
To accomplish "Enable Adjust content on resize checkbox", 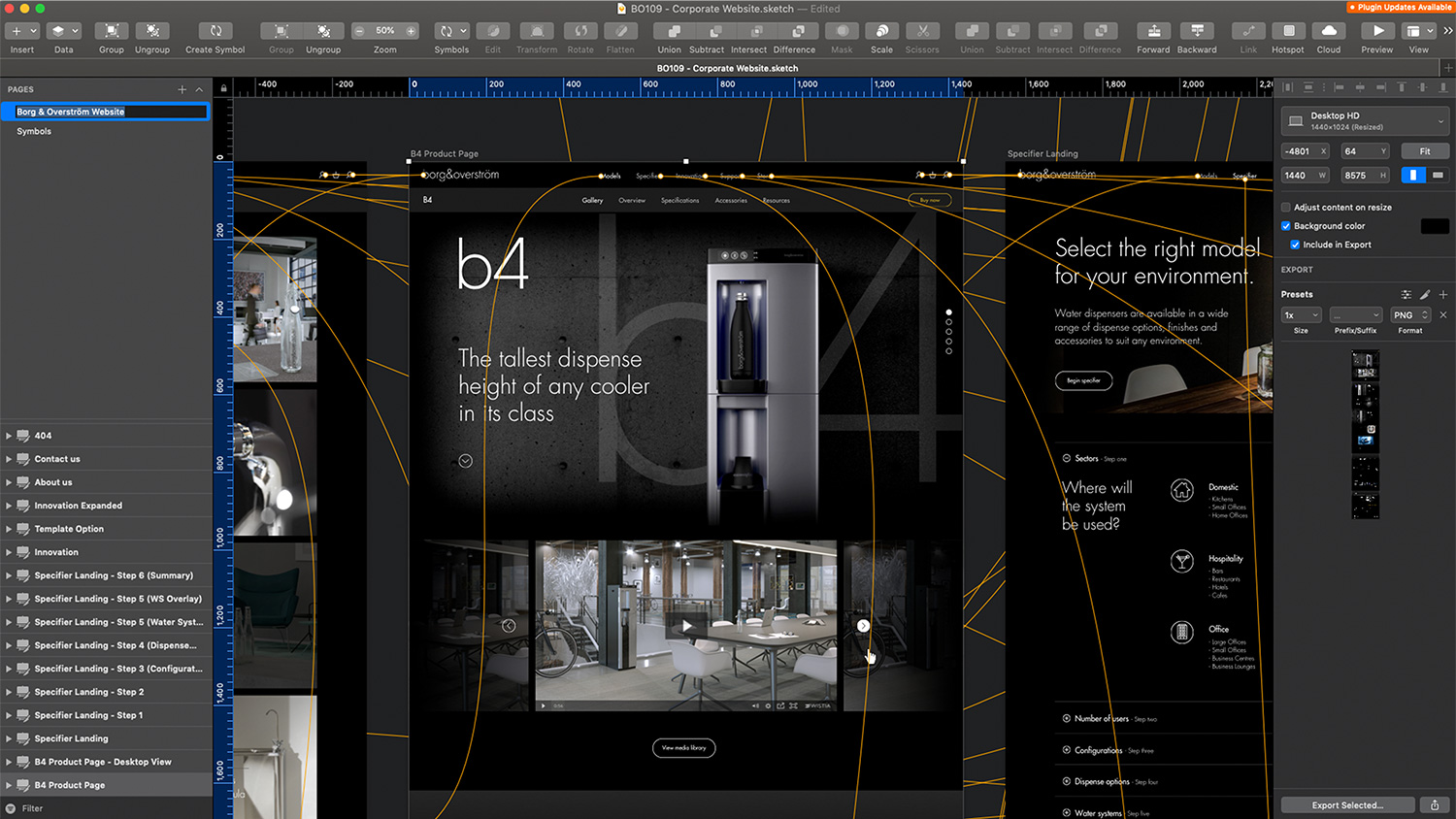I will [1286, 208].
